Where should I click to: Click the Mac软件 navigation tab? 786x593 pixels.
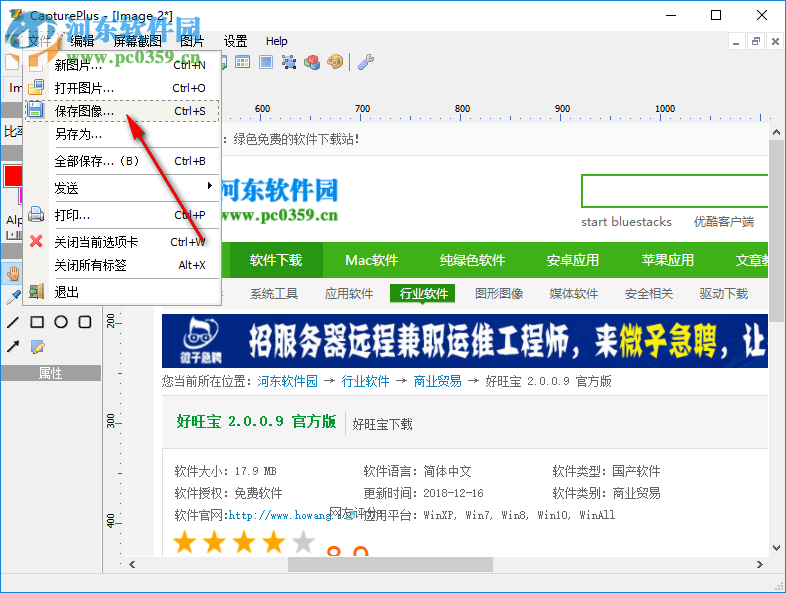pyautogui.click(x=371, y=260)
